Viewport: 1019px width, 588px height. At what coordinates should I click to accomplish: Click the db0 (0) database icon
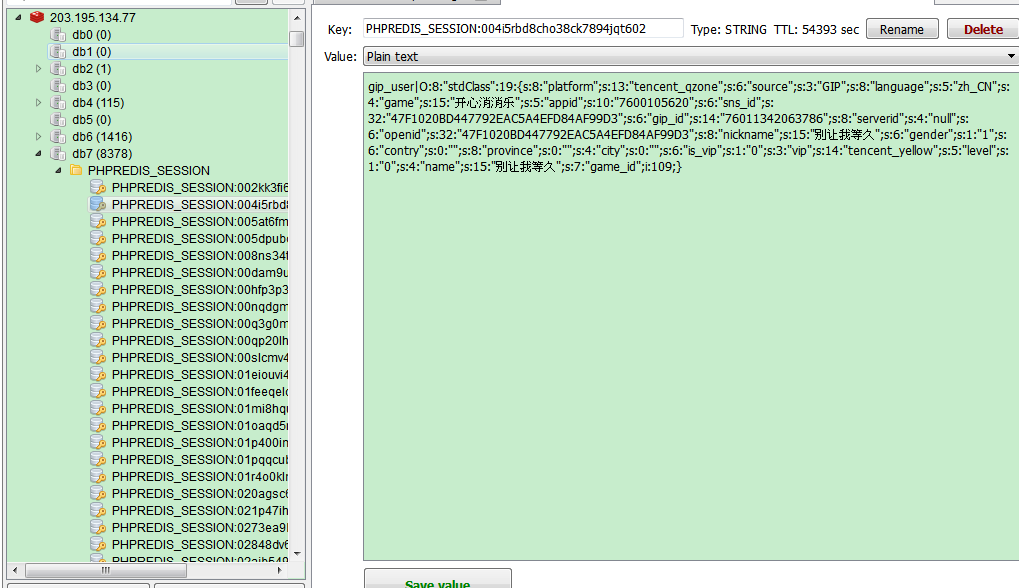click(x=58, y=34)
